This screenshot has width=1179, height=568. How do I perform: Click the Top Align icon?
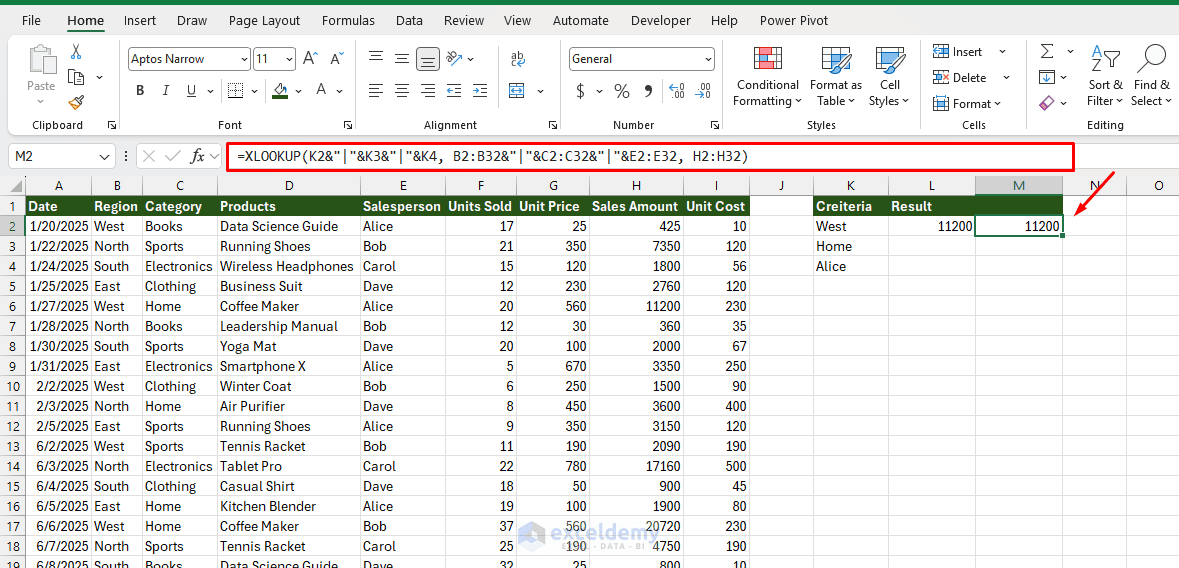[x=376, y=58]
